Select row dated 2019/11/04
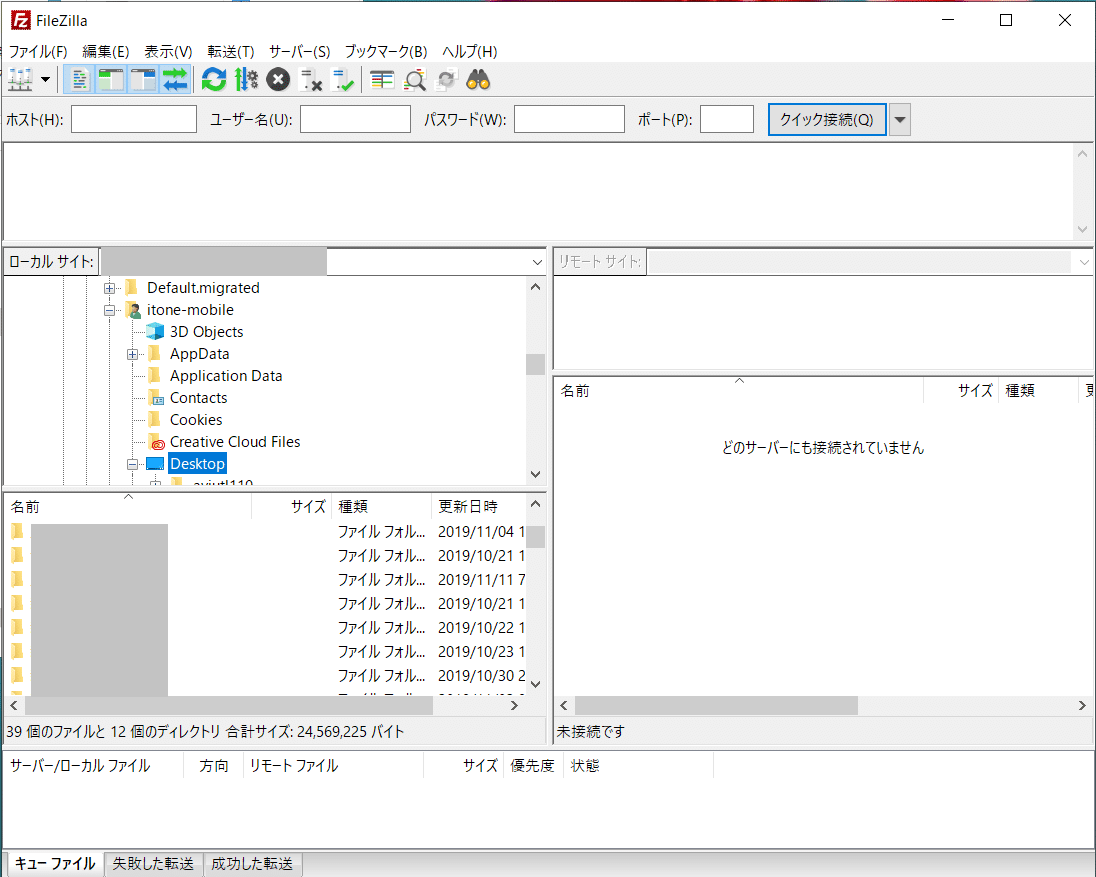Viewport: 1096px width, 877px height. pyautogui.click(x=267, y=532)
